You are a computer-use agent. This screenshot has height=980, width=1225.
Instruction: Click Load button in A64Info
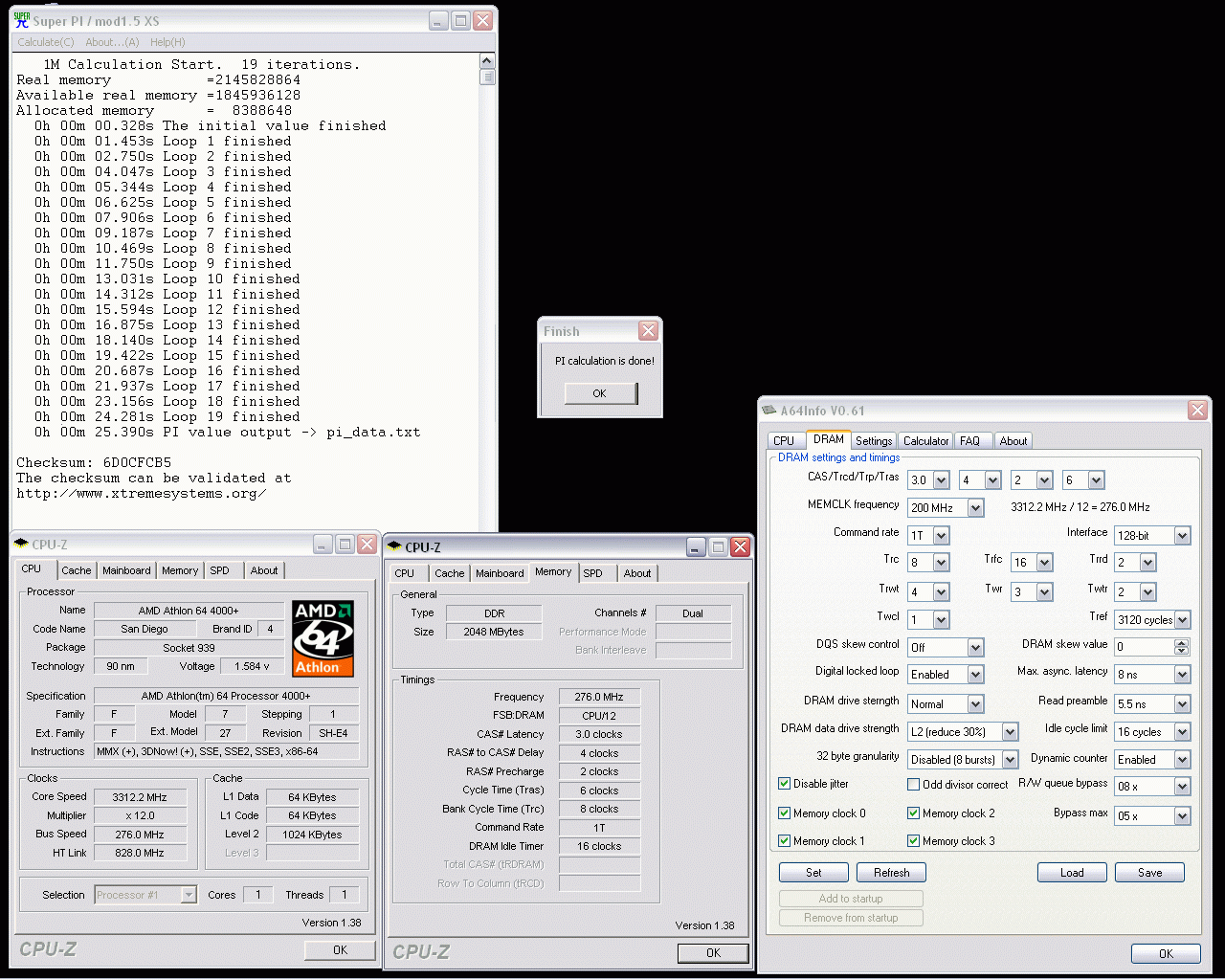tap(1072, 873)
